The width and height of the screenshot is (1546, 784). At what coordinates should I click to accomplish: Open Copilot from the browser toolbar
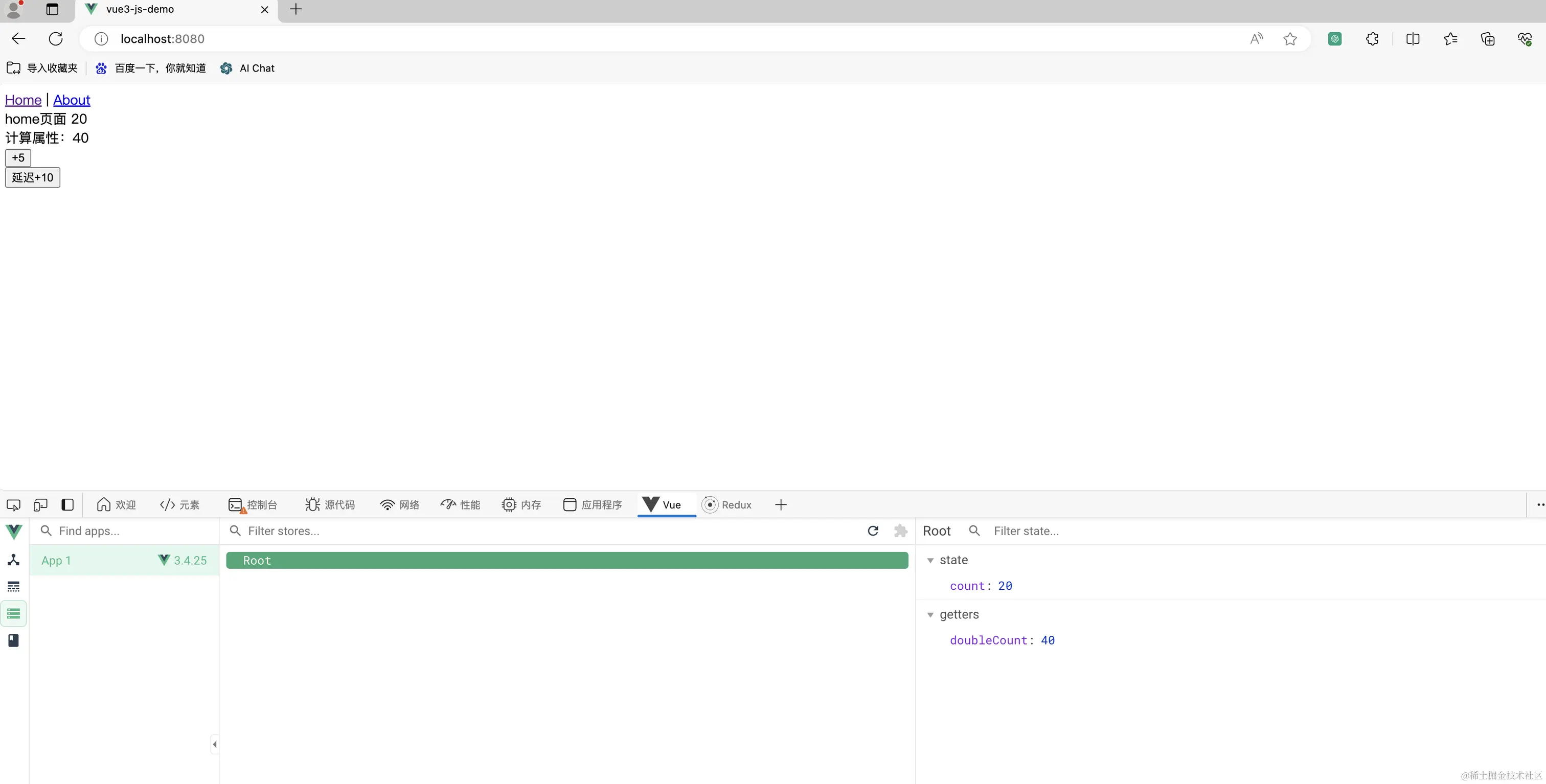(1335, 38)
